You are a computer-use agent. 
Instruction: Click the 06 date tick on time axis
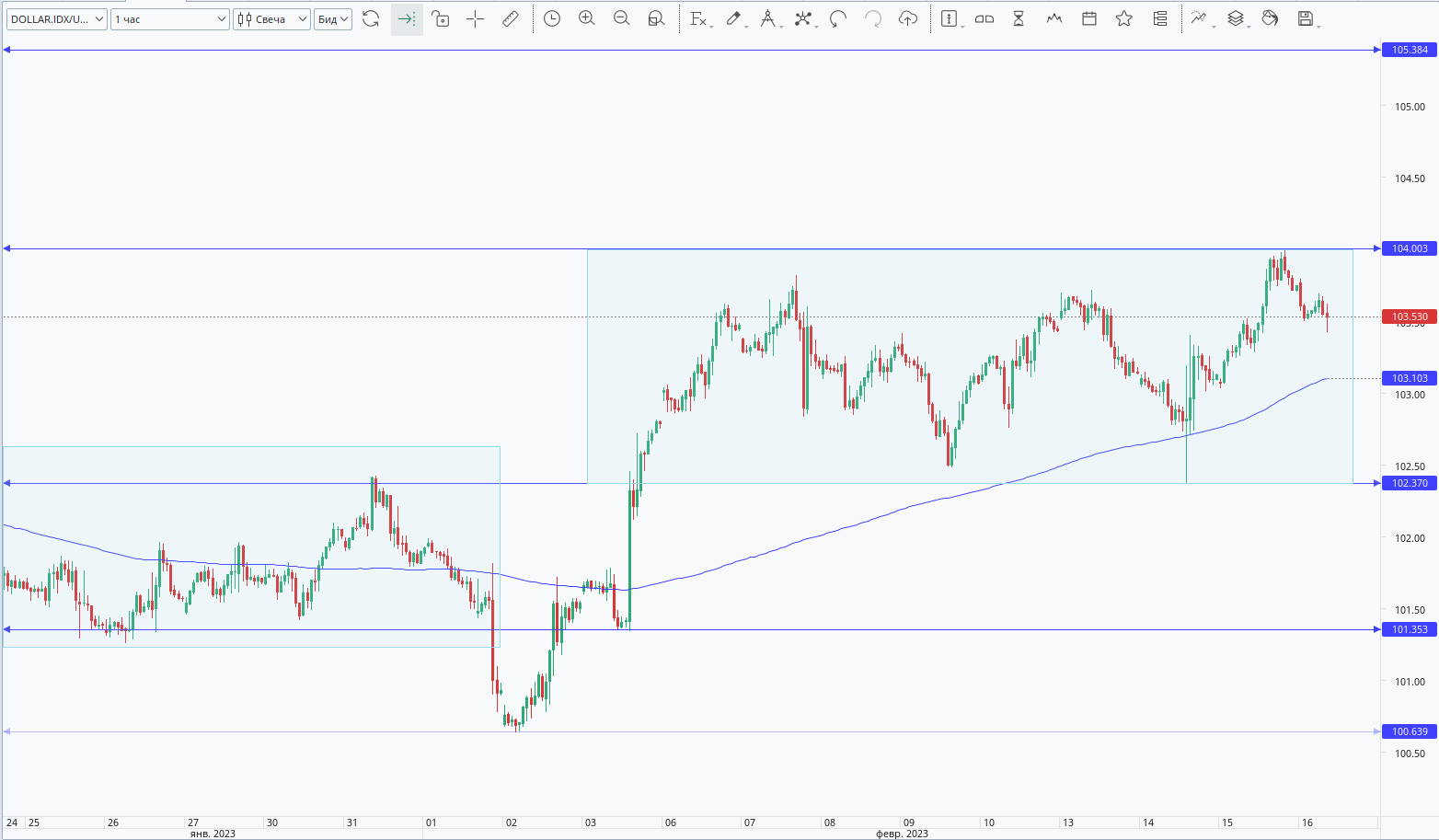point(670,823)
